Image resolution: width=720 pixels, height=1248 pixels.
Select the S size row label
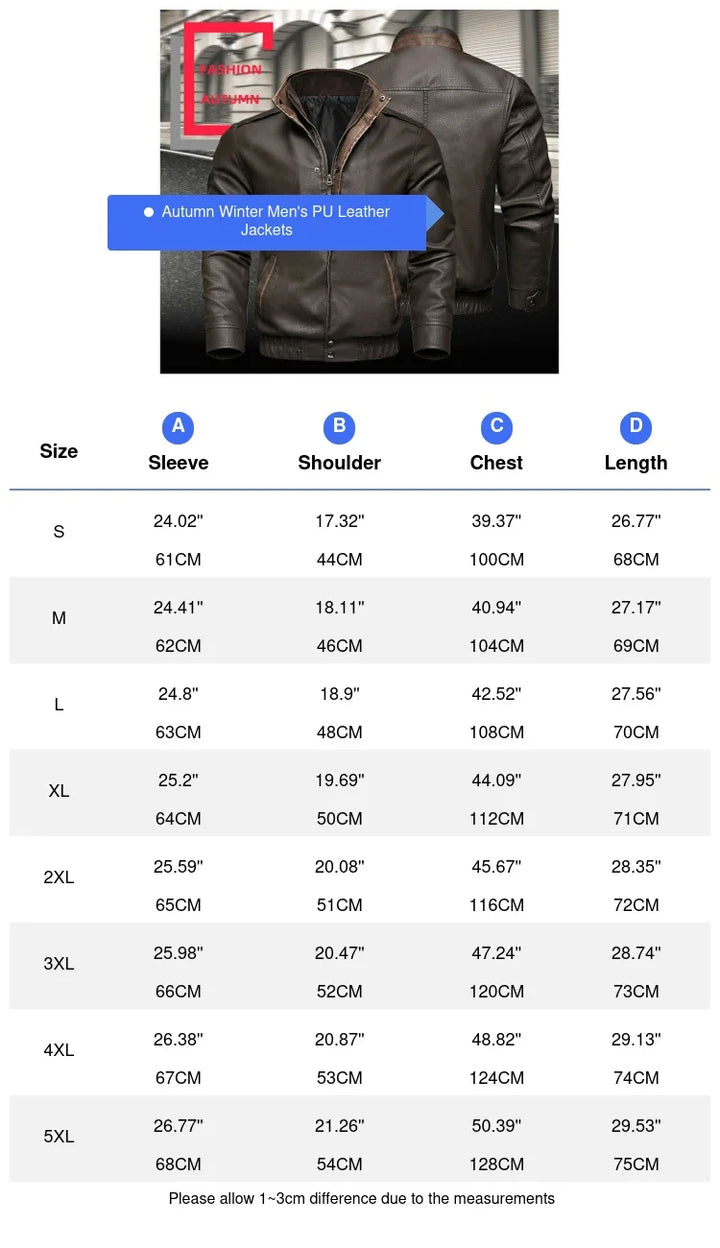click(x=59, y=532)
